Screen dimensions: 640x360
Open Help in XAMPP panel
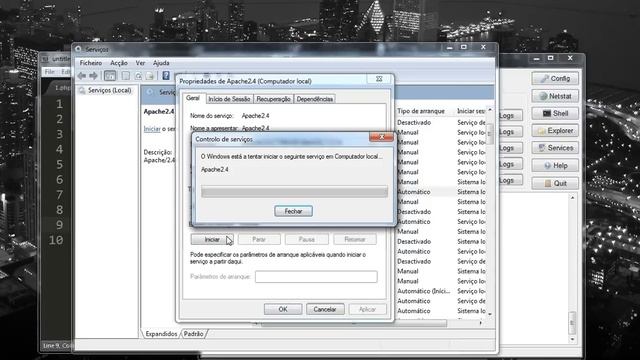[555, 165]
